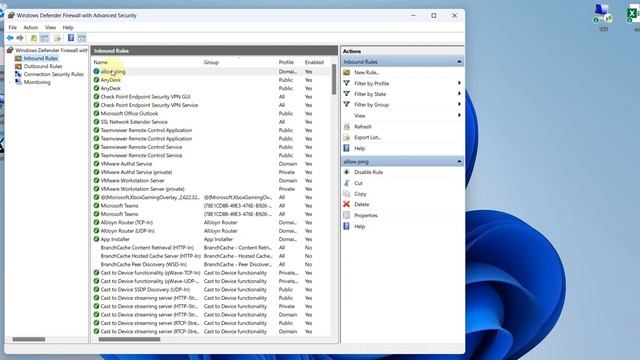
Task: Open the View menu in menu bar
Action: click(51, 27)
